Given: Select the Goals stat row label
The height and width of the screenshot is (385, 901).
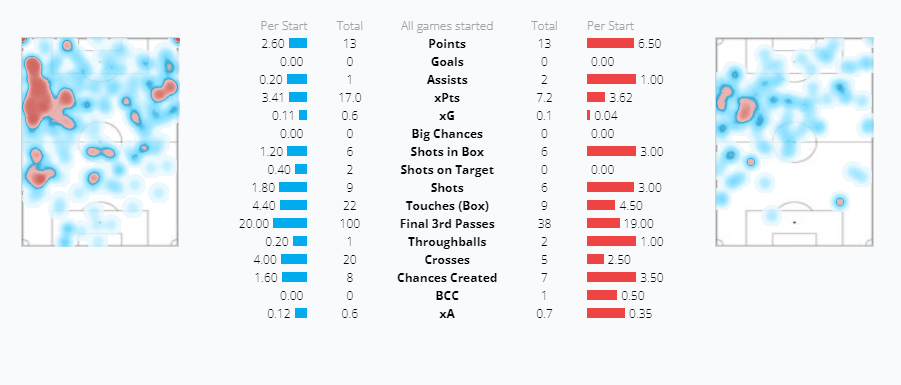Looking at the screenshot, I should [x=447, y=61].
